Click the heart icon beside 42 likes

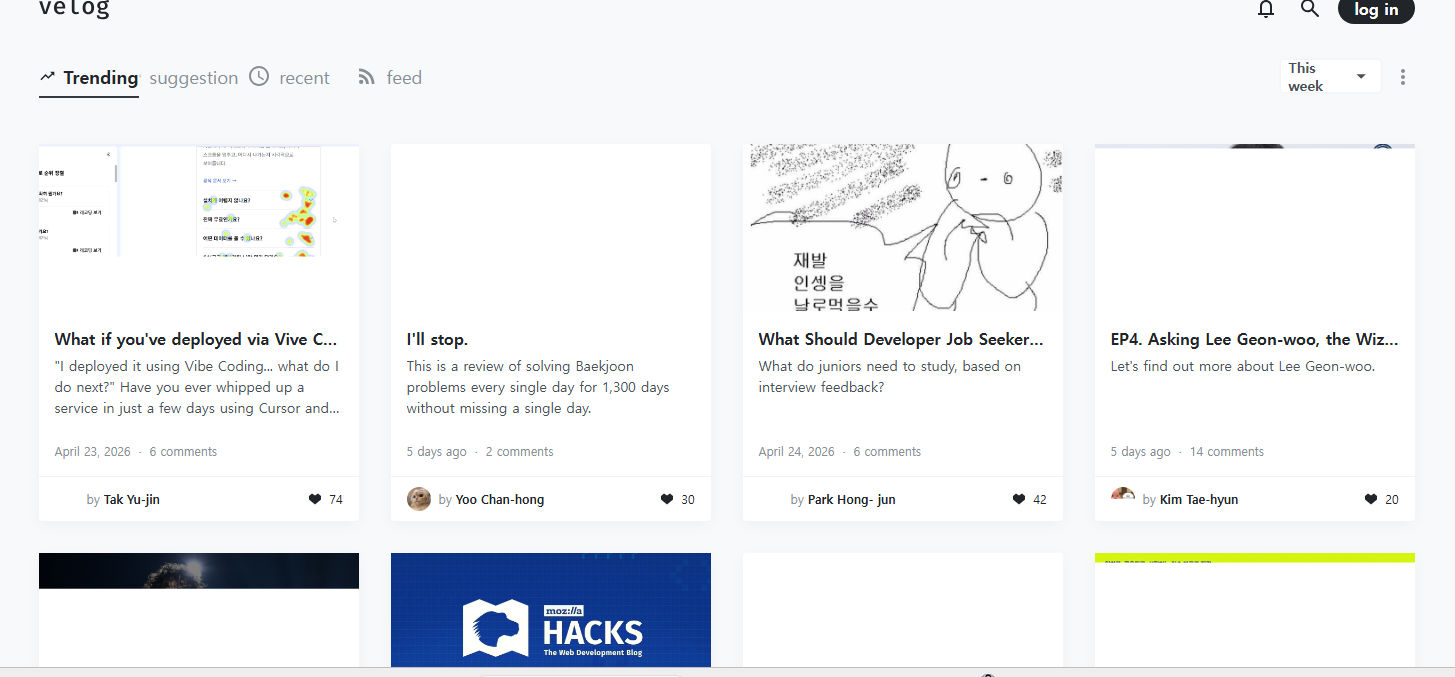point(1019,499)
